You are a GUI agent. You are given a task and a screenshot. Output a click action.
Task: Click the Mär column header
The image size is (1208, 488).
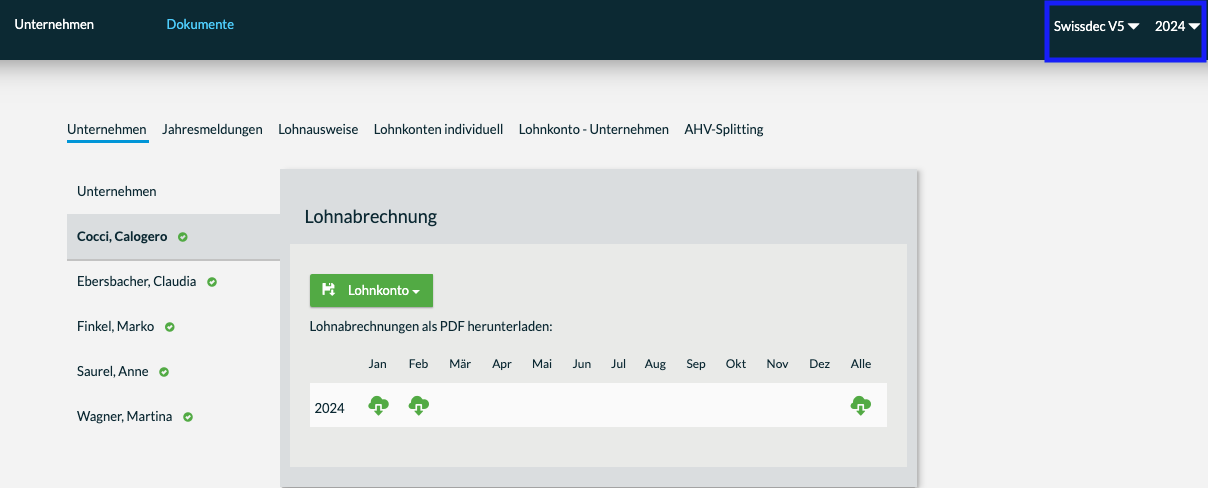[x=460, y=364]
